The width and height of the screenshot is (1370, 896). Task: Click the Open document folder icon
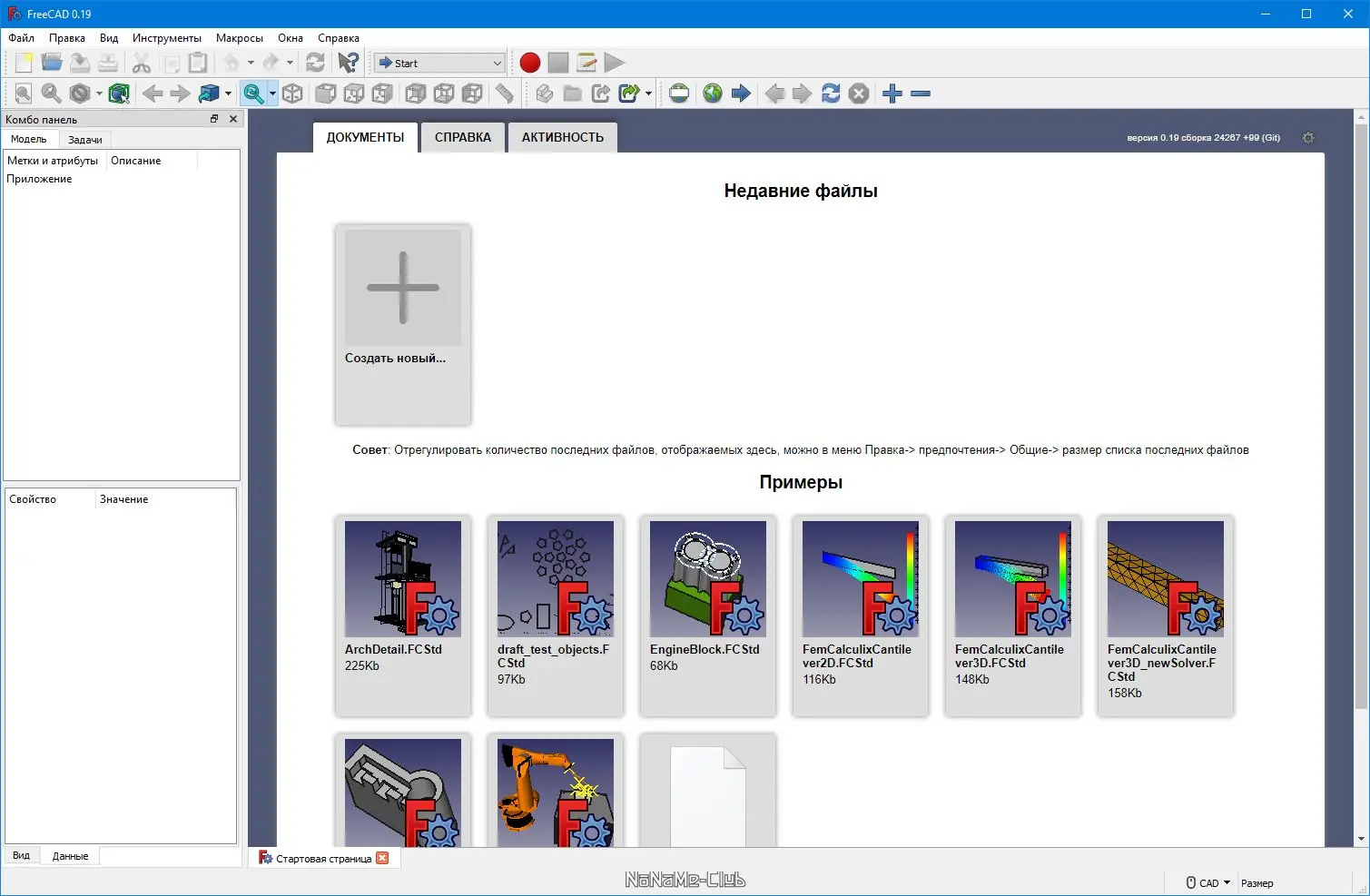pos(52,63)
